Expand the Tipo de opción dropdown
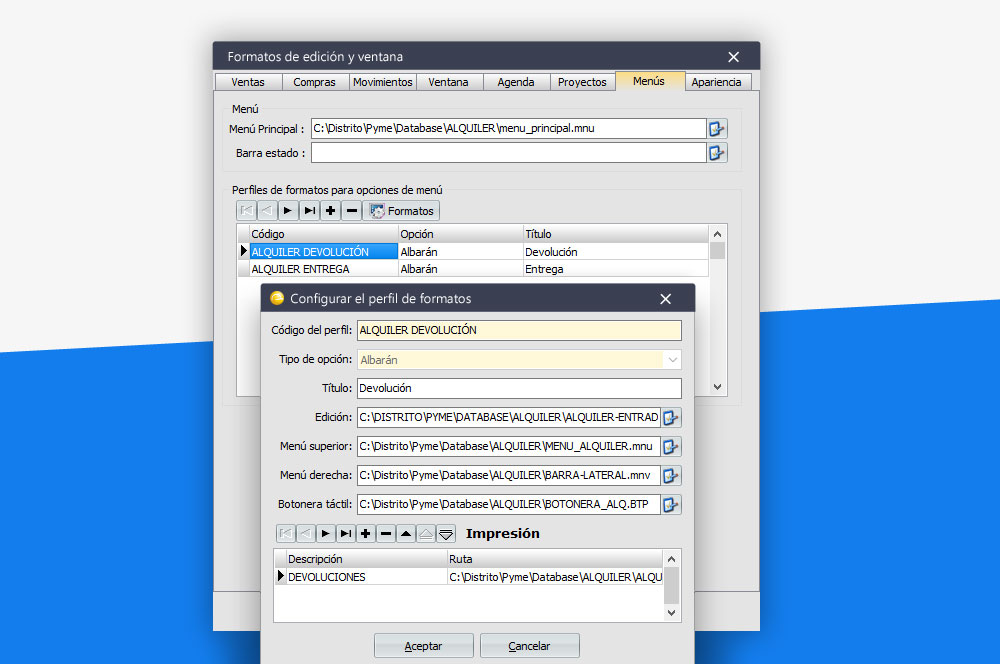Image resolution: width=1000 pixels, height=664 pixels. coord(673,360)
